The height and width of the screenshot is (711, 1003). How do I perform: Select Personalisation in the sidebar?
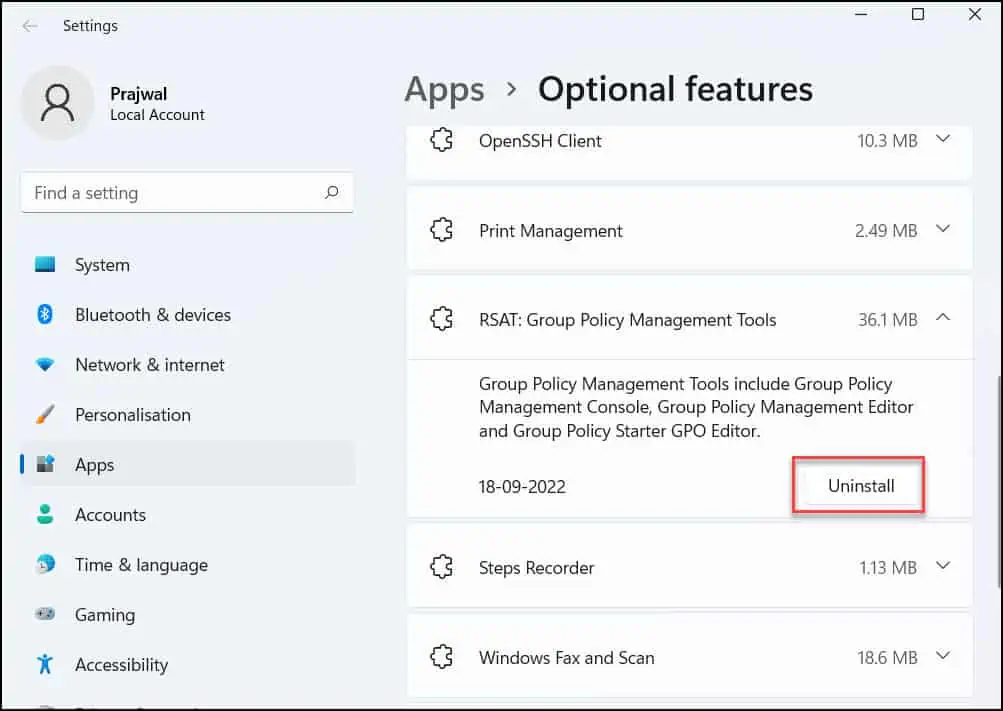pyautogui.click(x=187, y=414)
